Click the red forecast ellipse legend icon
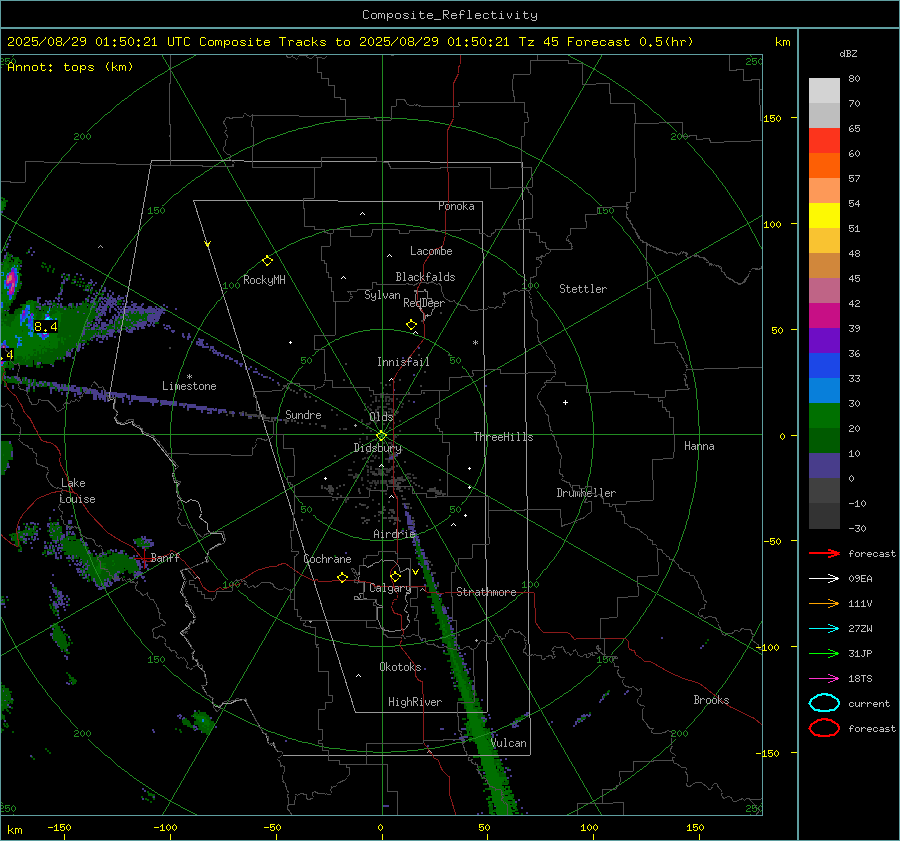This screenshot has width=900, height=841. [824, 728]
